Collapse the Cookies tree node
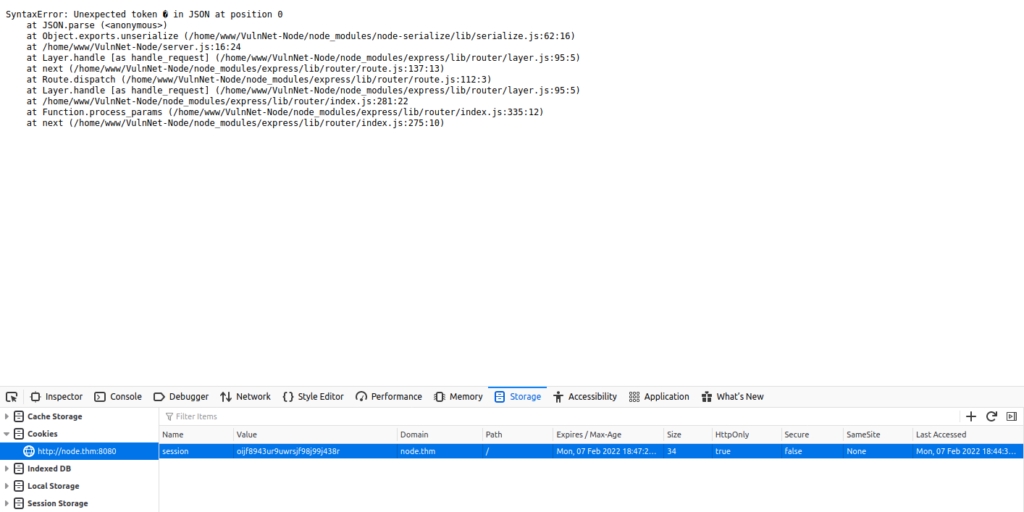1024x512 pixels. 7,434
